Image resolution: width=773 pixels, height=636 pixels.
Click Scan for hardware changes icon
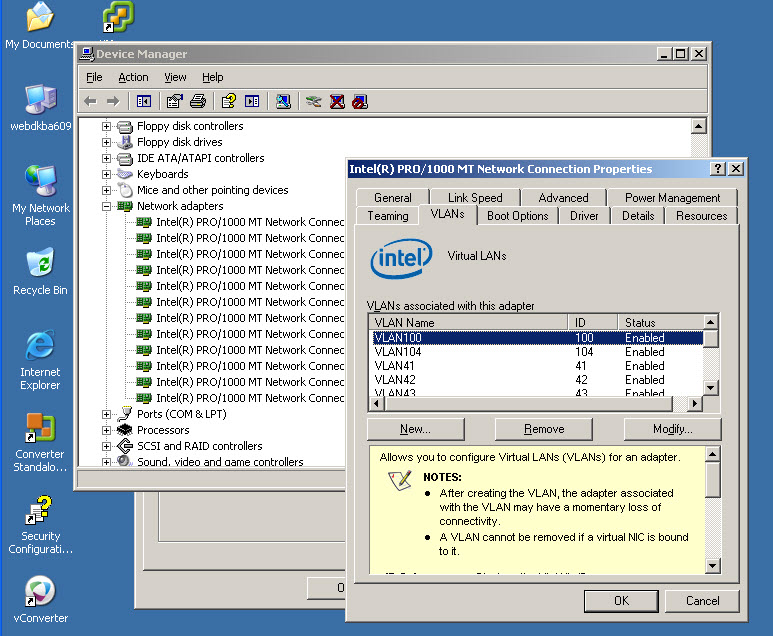pos(283,102)
